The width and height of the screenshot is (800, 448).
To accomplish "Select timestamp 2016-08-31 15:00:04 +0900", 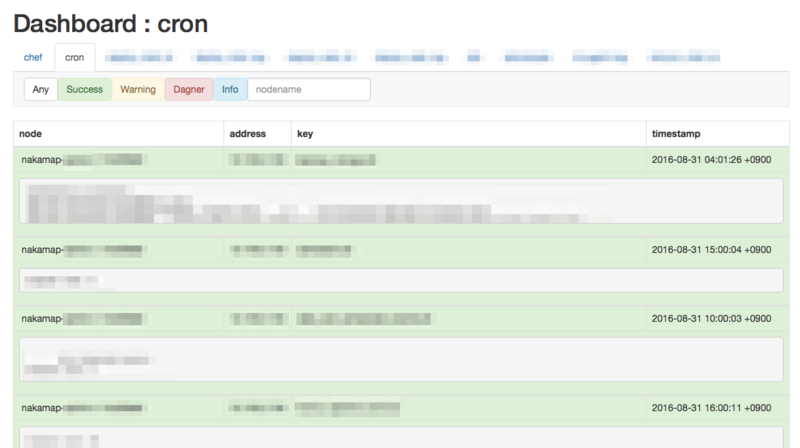I will click(711, 250).
